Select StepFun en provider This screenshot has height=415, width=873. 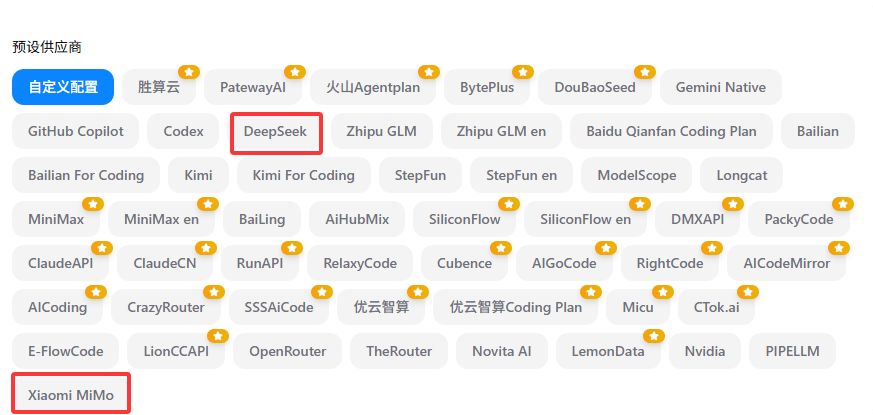click(x=521, y=175)
